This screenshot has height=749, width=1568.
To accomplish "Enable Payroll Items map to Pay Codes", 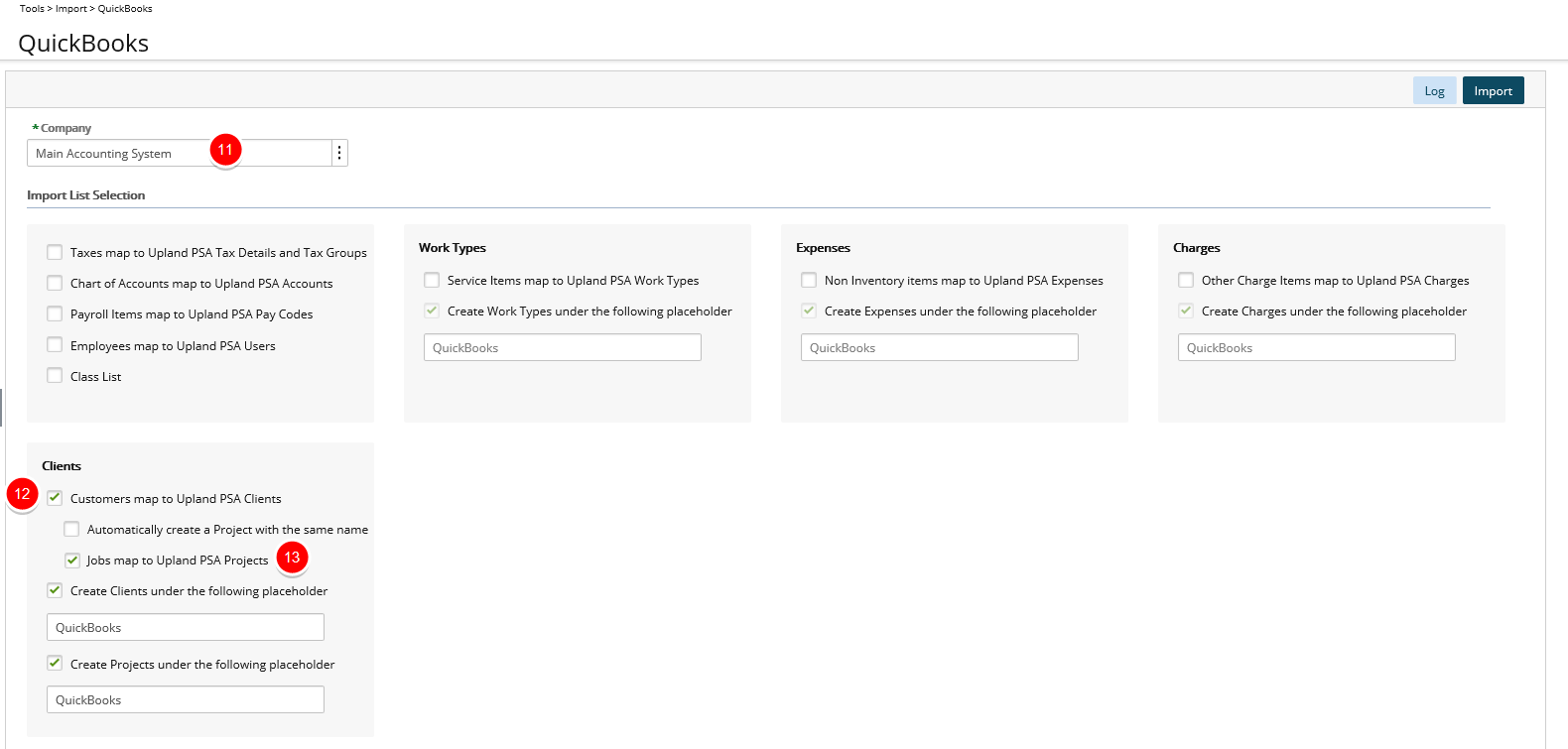I will (x=55, y=314).
